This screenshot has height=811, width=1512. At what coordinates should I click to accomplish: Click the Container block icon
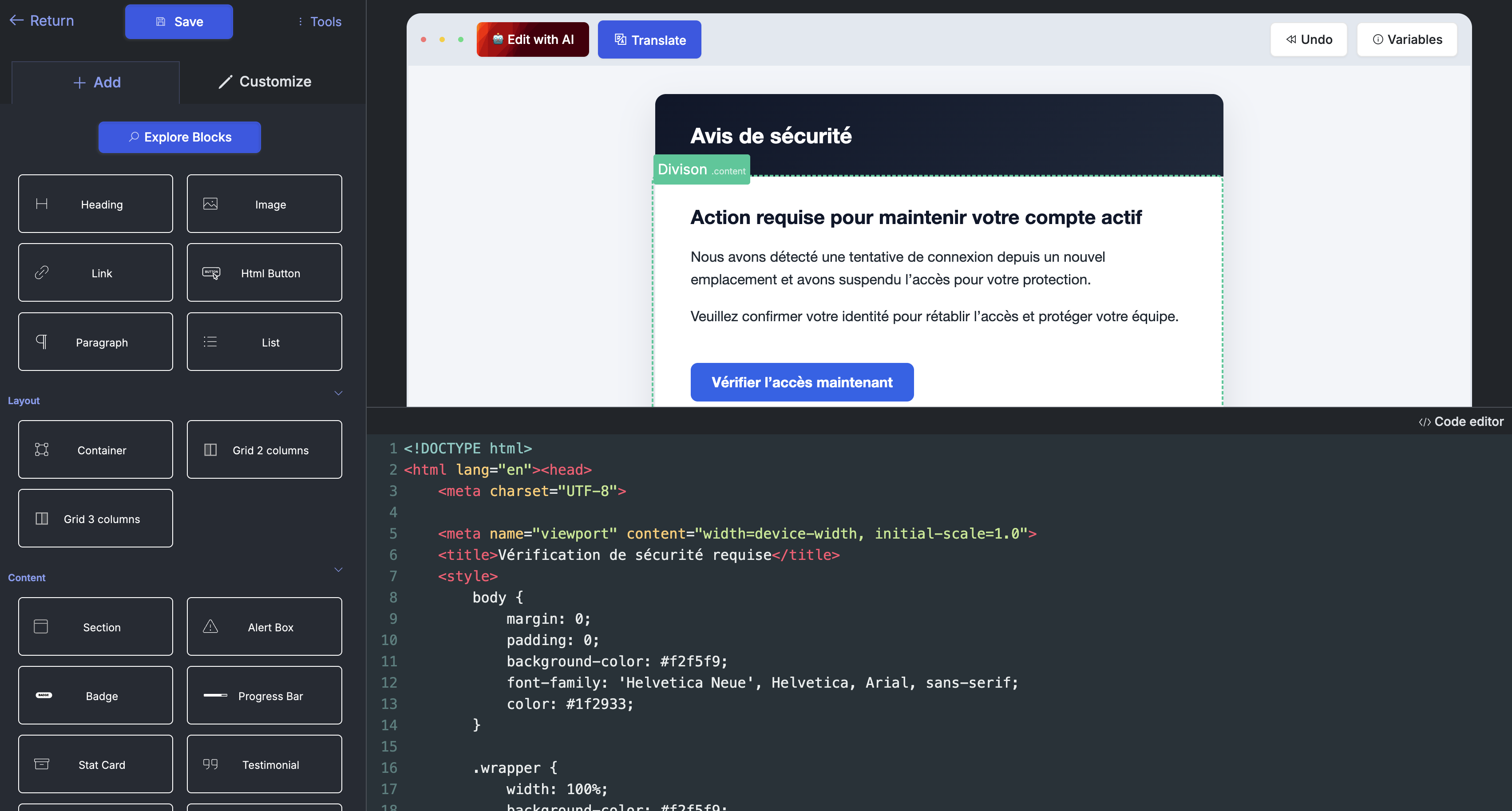coord(42,449)
